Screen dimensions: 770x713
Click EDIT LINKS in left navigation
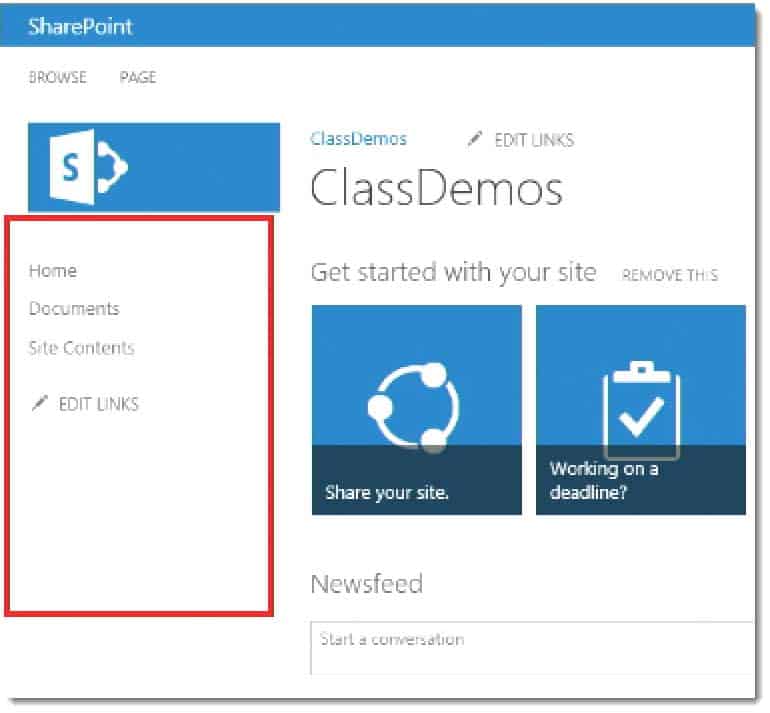(99, 404)
